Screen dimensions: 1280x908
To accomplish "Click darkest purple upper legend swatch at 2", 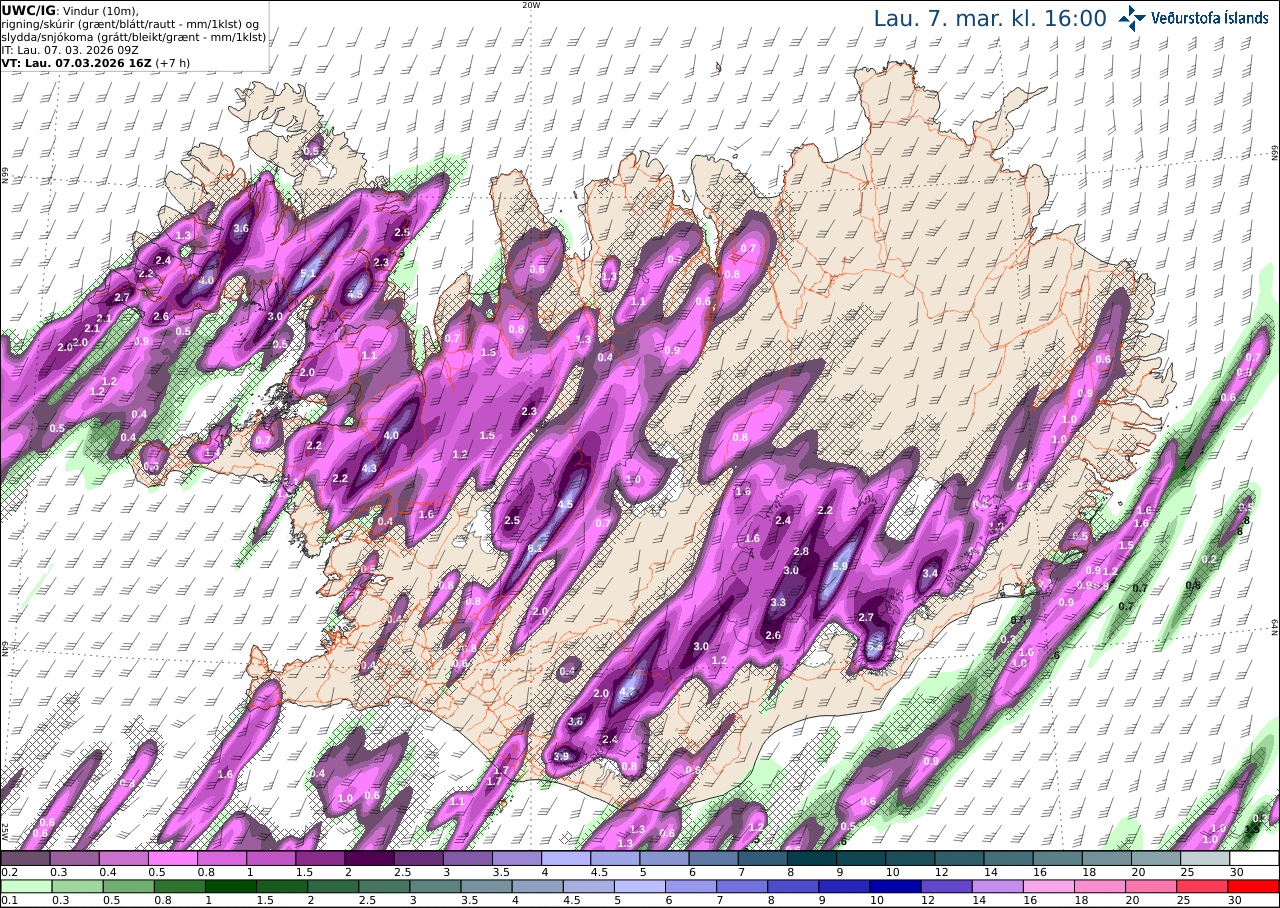I will click(369, 858).
